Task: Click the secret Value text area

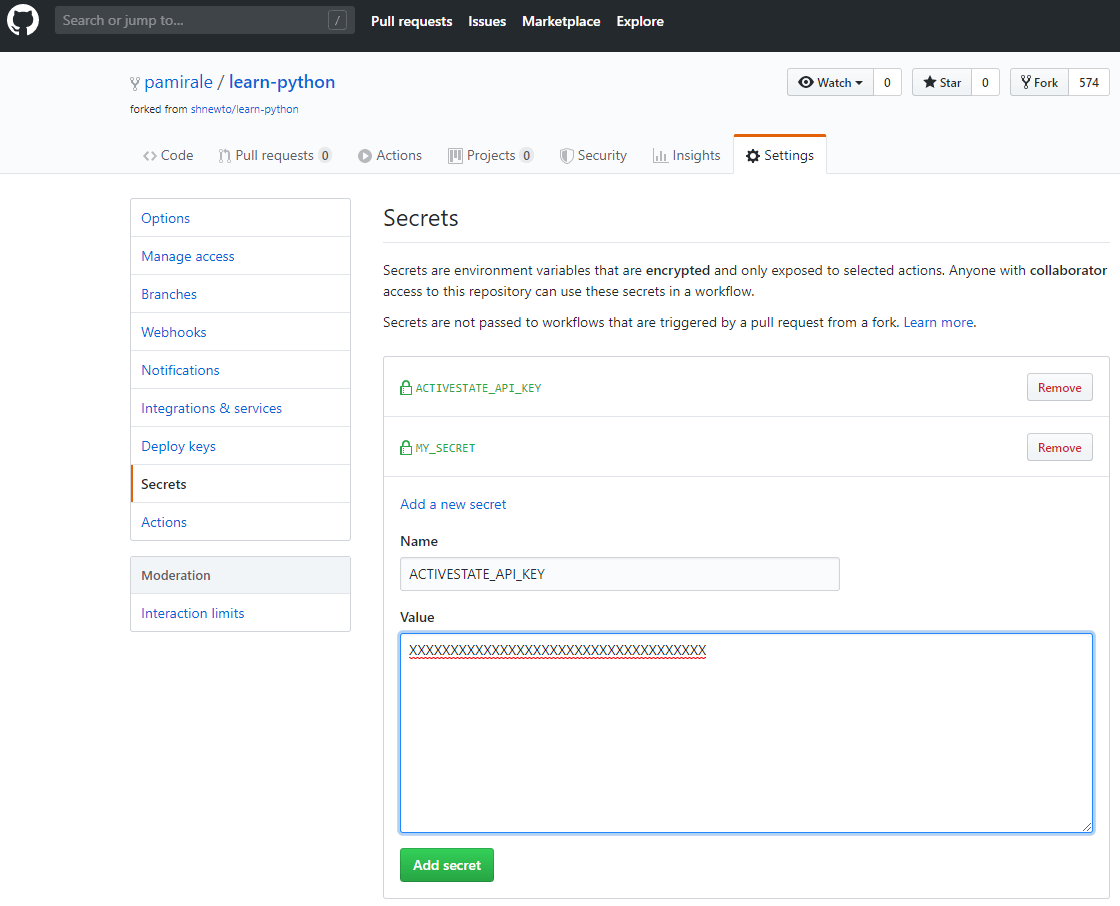Action: pos(746,732)
